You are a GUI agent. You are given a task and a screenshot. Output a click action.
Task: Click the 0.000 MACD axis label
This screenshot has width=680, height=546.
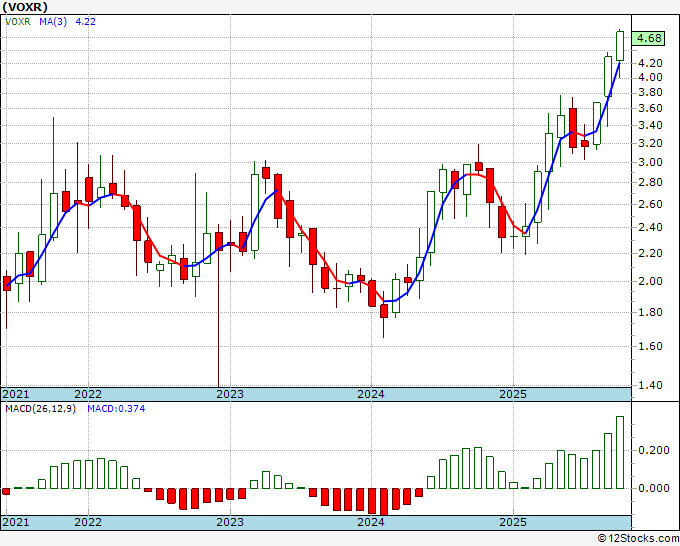(651, 488)
